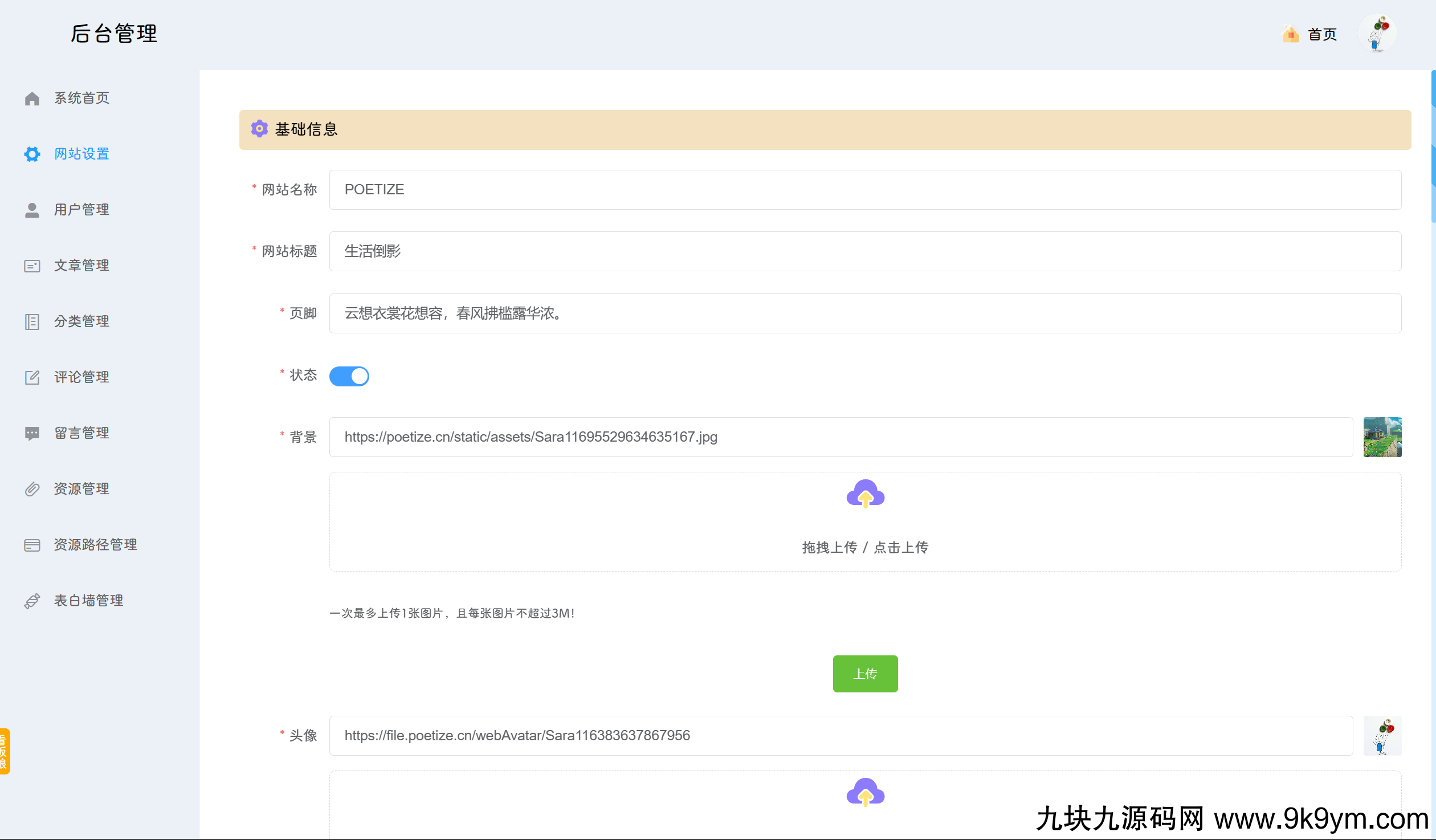Click the card icon for 资源路径管理
1436x840 pixels.
(32, 545)
